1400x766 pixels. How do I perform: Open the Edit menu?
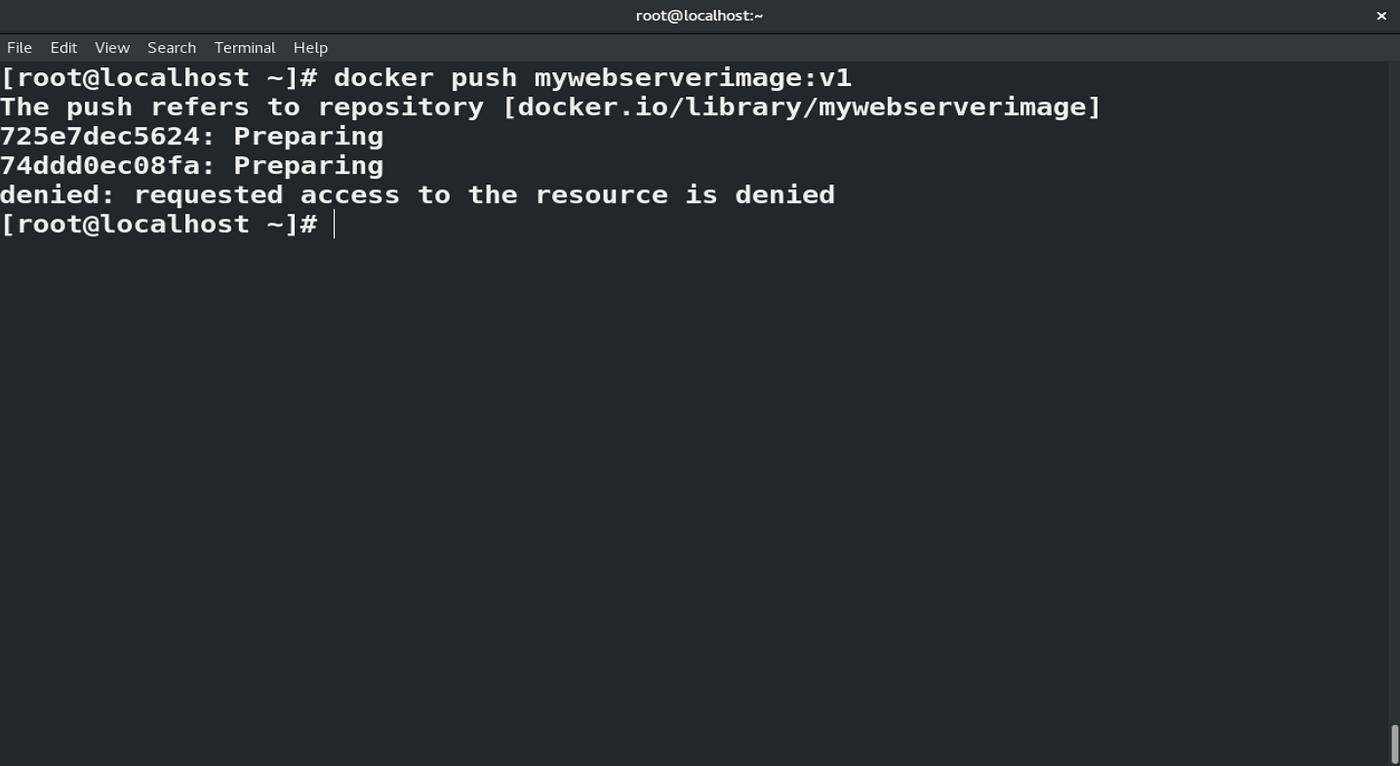pos(62,47)
